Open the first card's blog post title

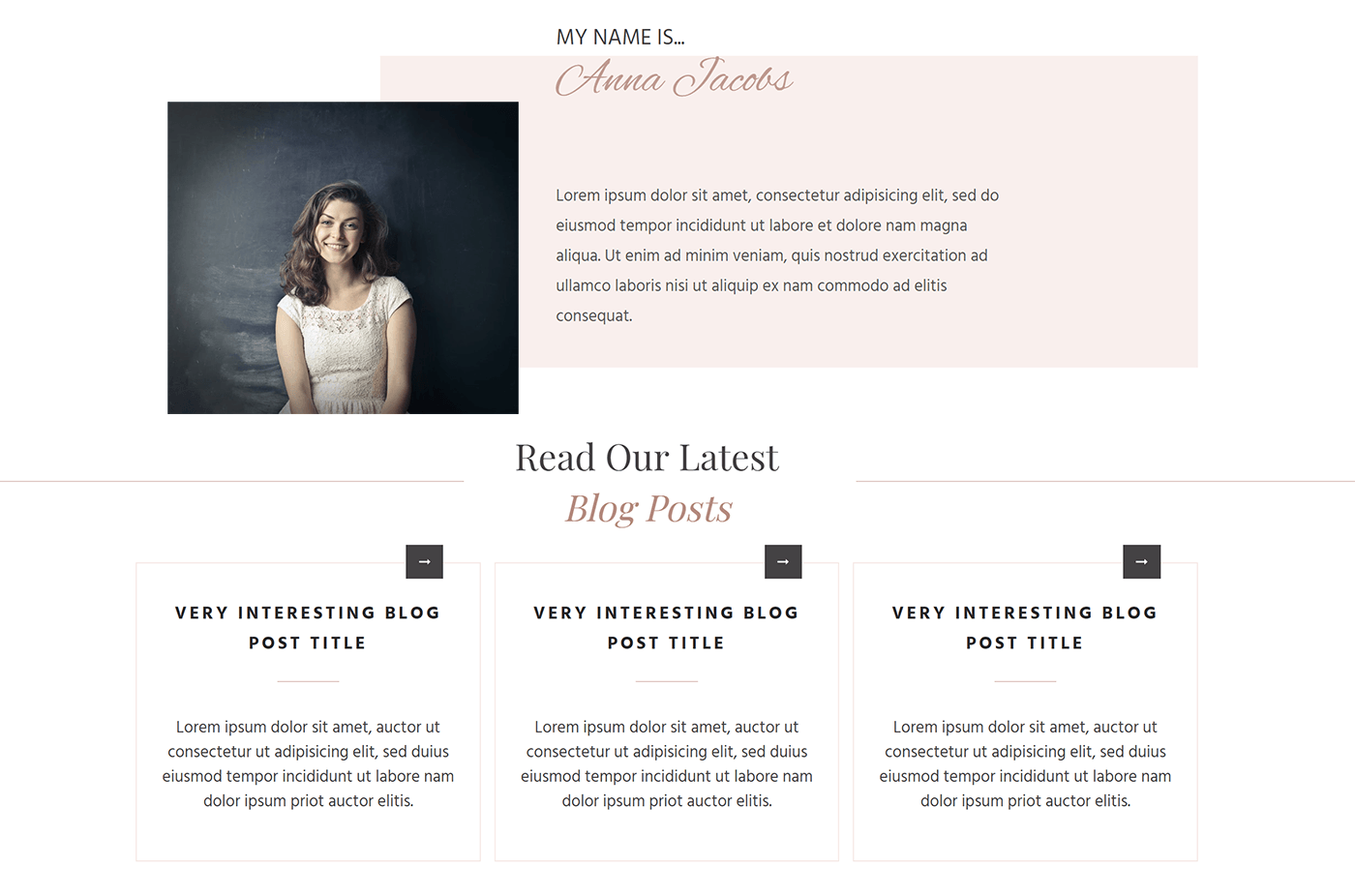pos(308,628)
